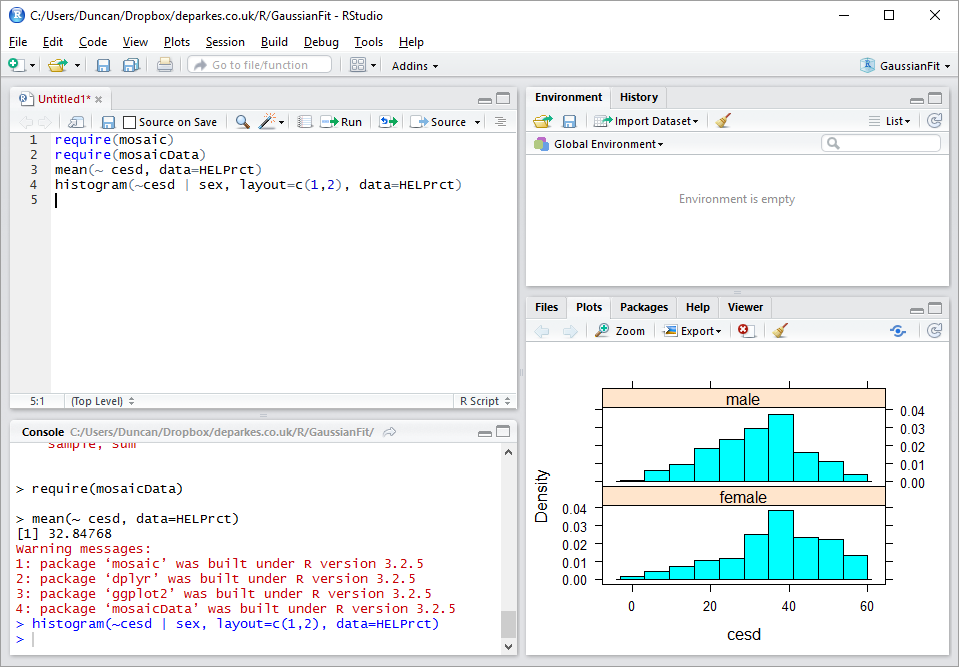
Task: Open the Zoom view of the plot
Action: [619, 330]
